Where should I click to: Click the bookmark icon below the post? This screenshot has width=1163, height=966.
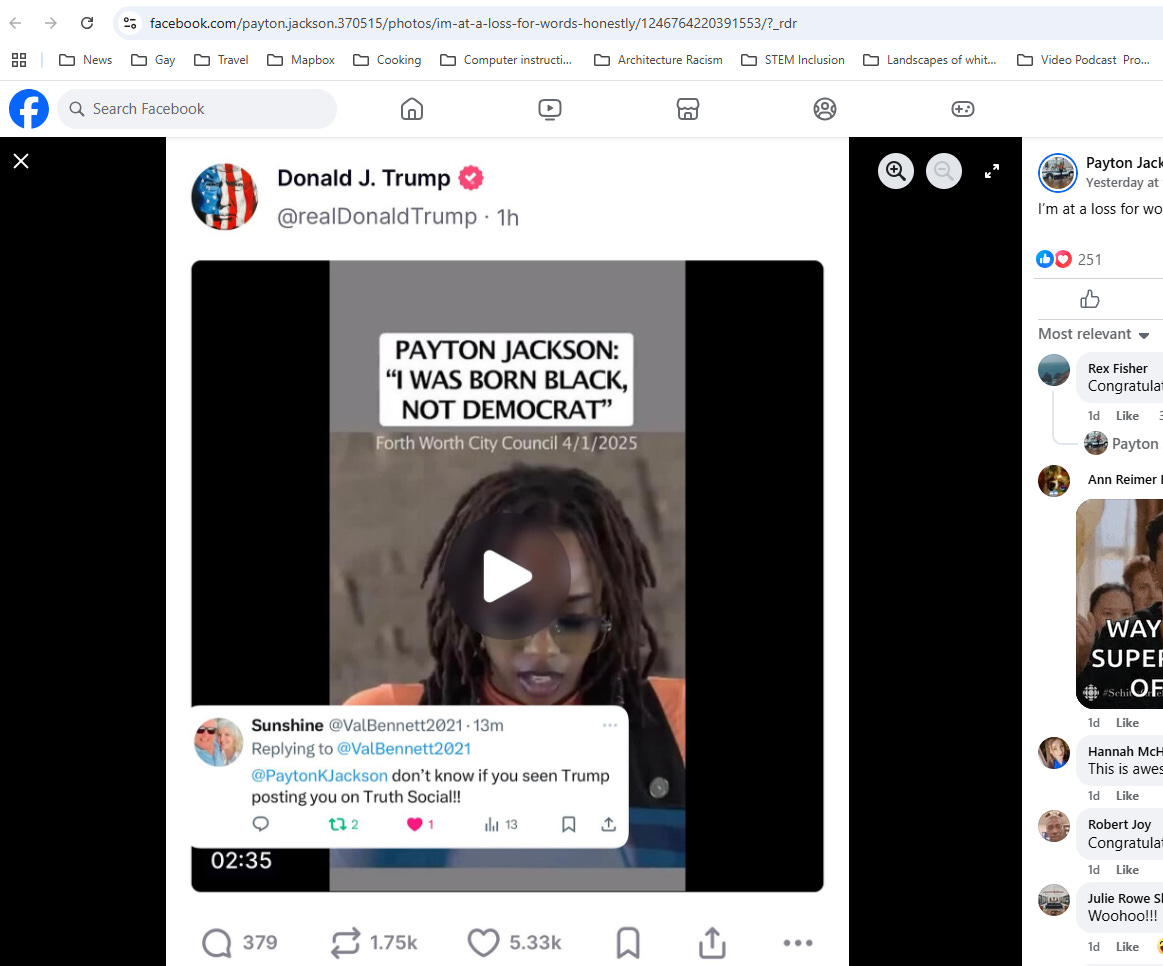[627, 943]
